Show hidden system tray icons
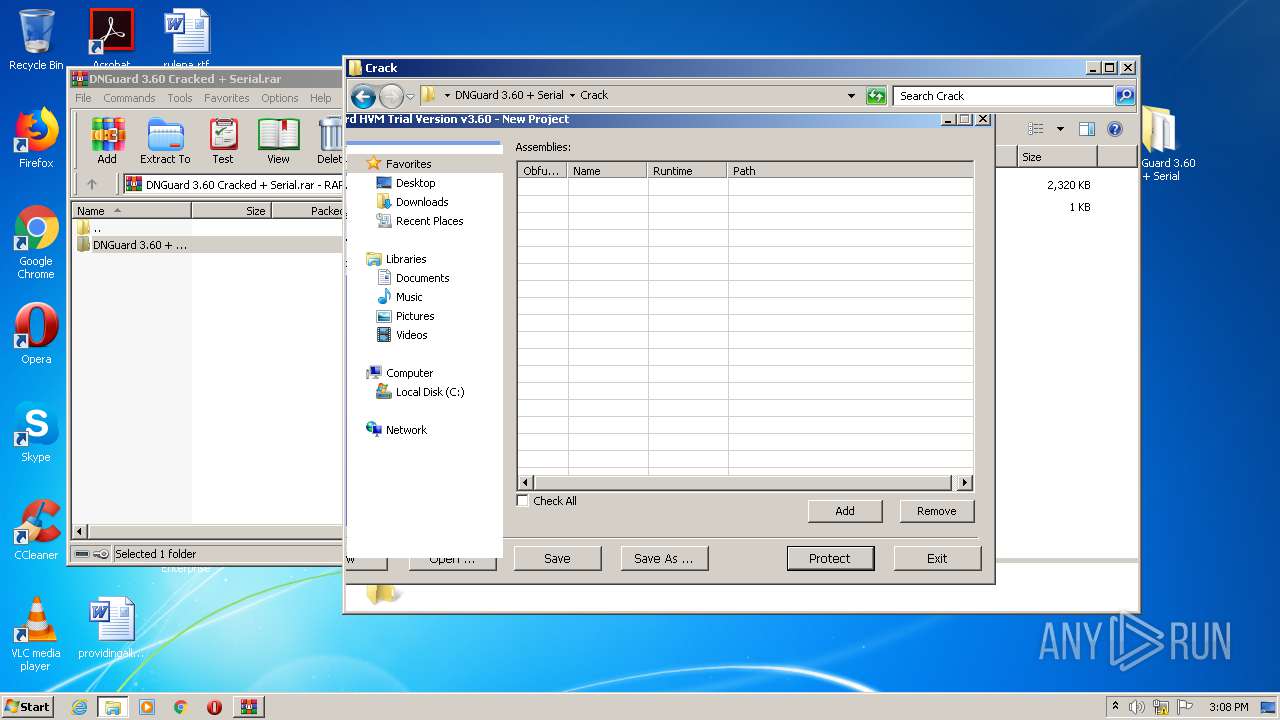Image resolution: width=1280 pixels, height=720 pixels. point(1115,706)
